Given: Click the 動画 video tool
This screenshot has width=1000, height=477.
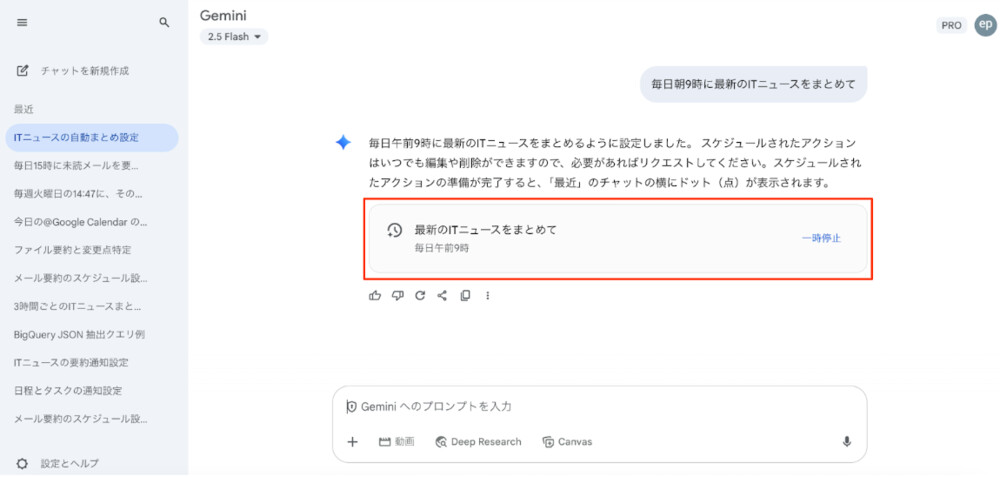Looking at the screenshot, I should pos(396,442).
